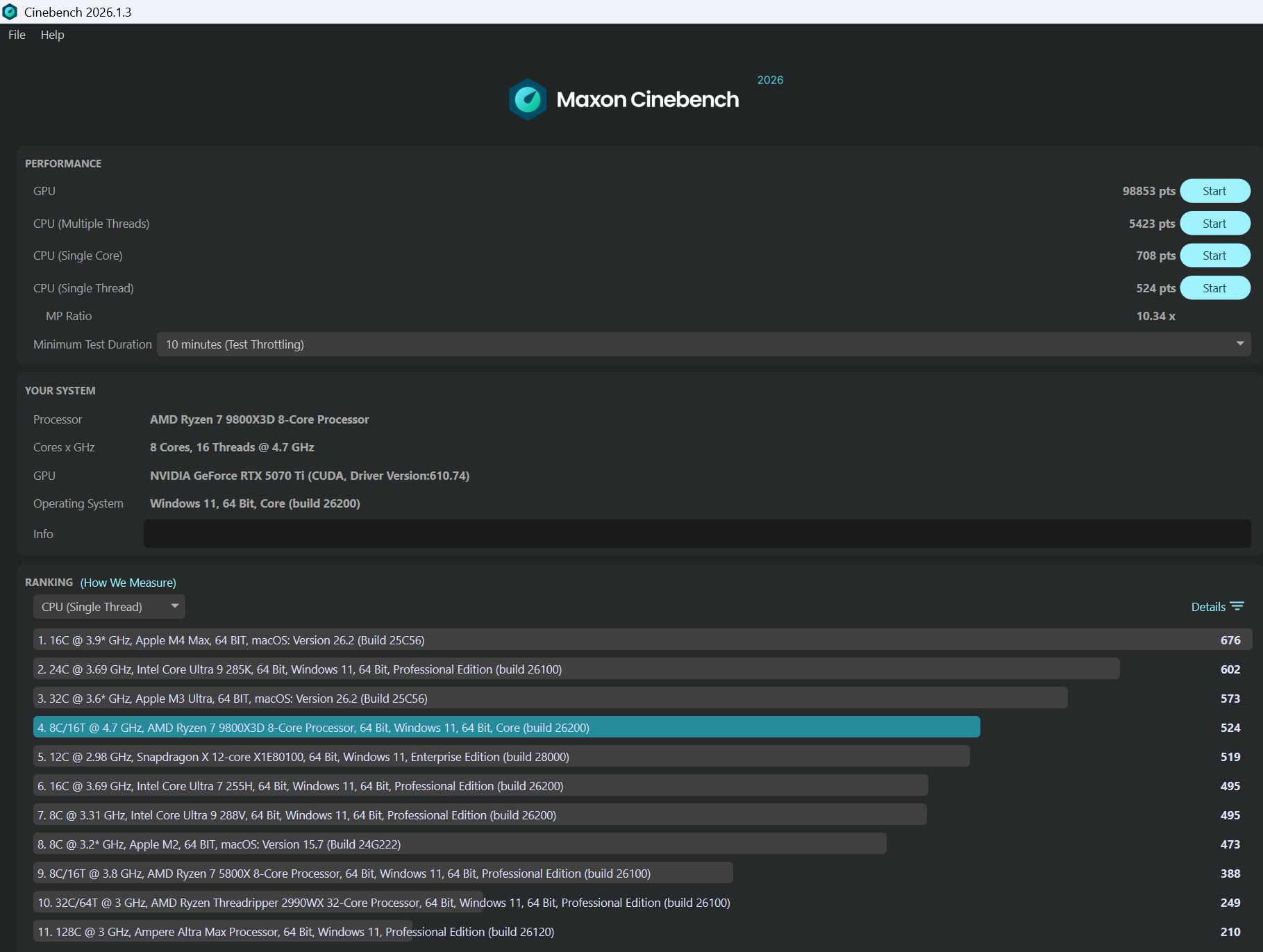
Task: Click the Windows 11 operating system value
Action: pos(255,503)
